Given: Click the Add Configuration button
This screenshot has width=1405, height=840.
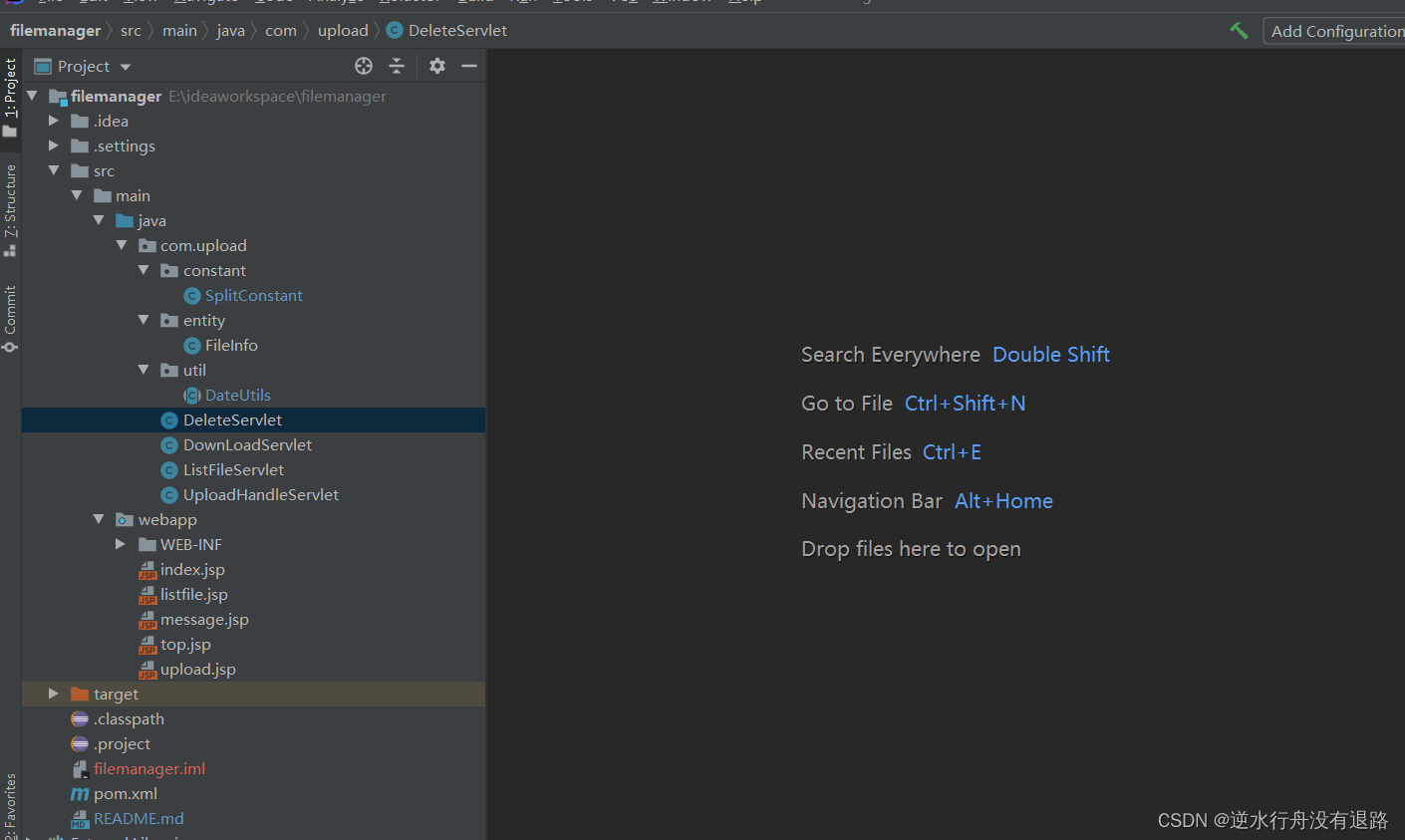Looking at the screenshot, I should [1335, 31].
